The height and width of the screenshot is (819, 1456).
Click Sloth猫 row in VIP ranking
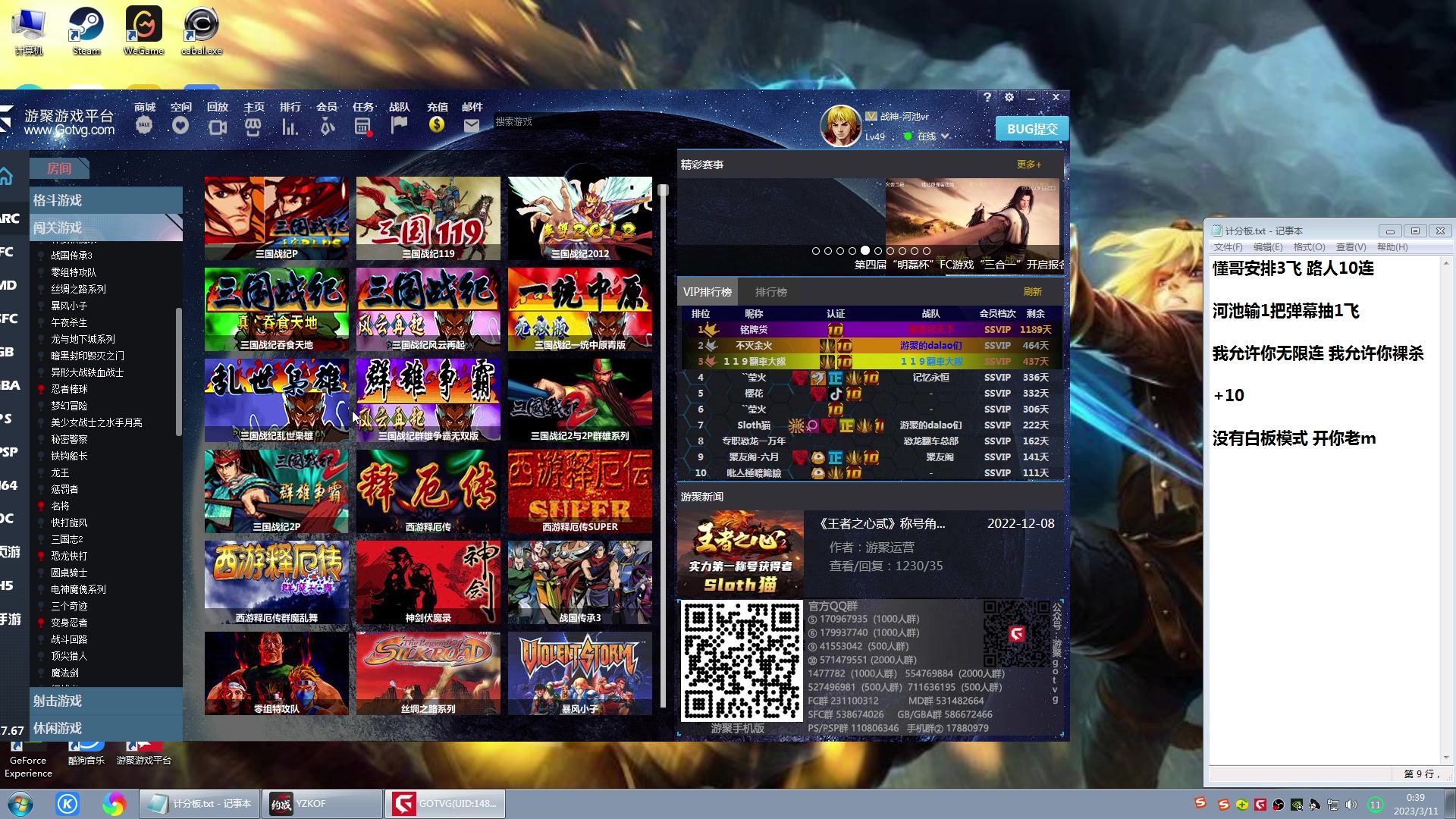[x=872, y=425]
